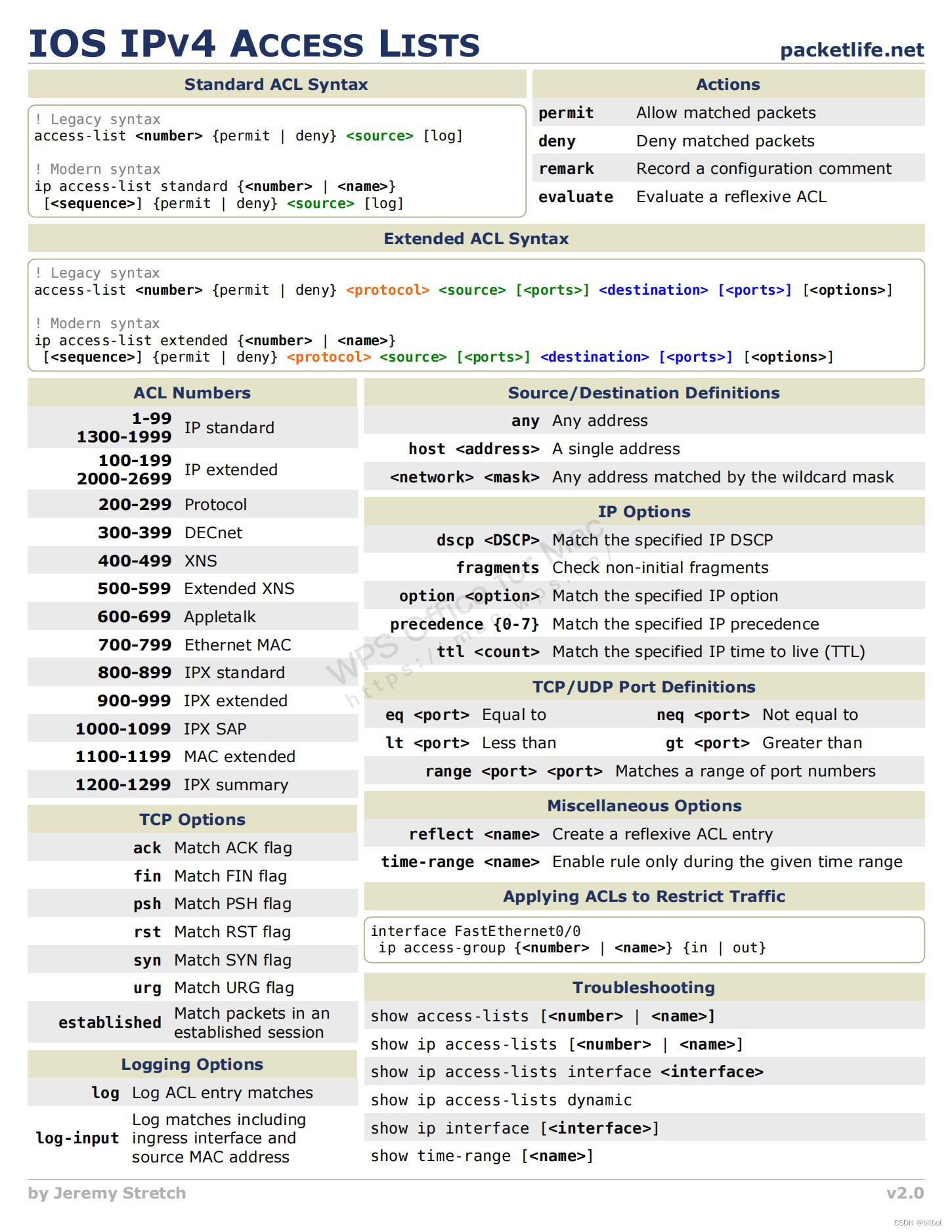Select the 'host <address>' keyword
The width and height of the screenshot is (952, 1232).
[474, 449]
